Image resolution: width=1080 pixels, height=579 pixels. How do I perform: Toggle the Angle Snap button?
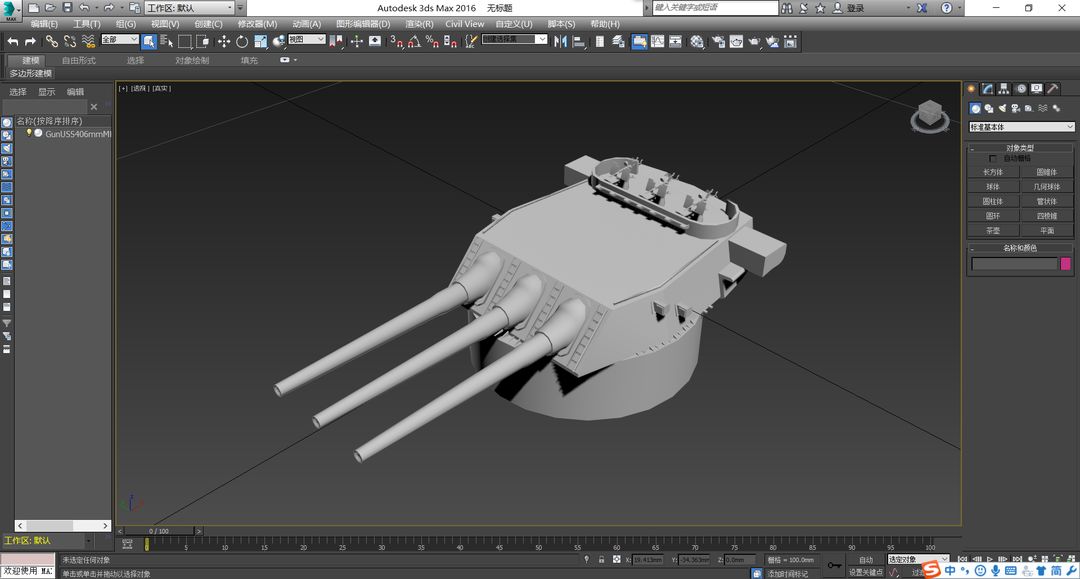click(x=414, y=41)
